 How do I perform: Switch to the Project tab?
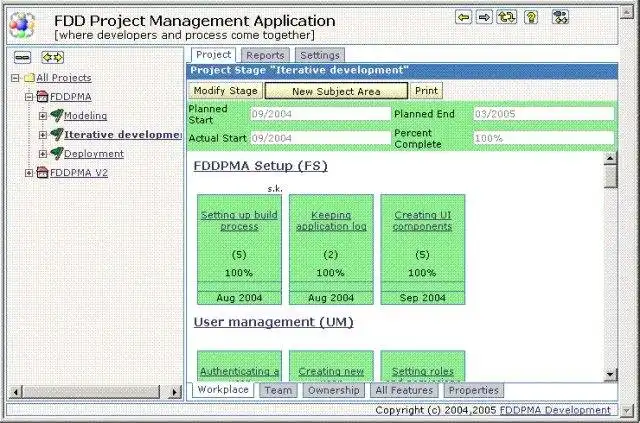(213, 55)
